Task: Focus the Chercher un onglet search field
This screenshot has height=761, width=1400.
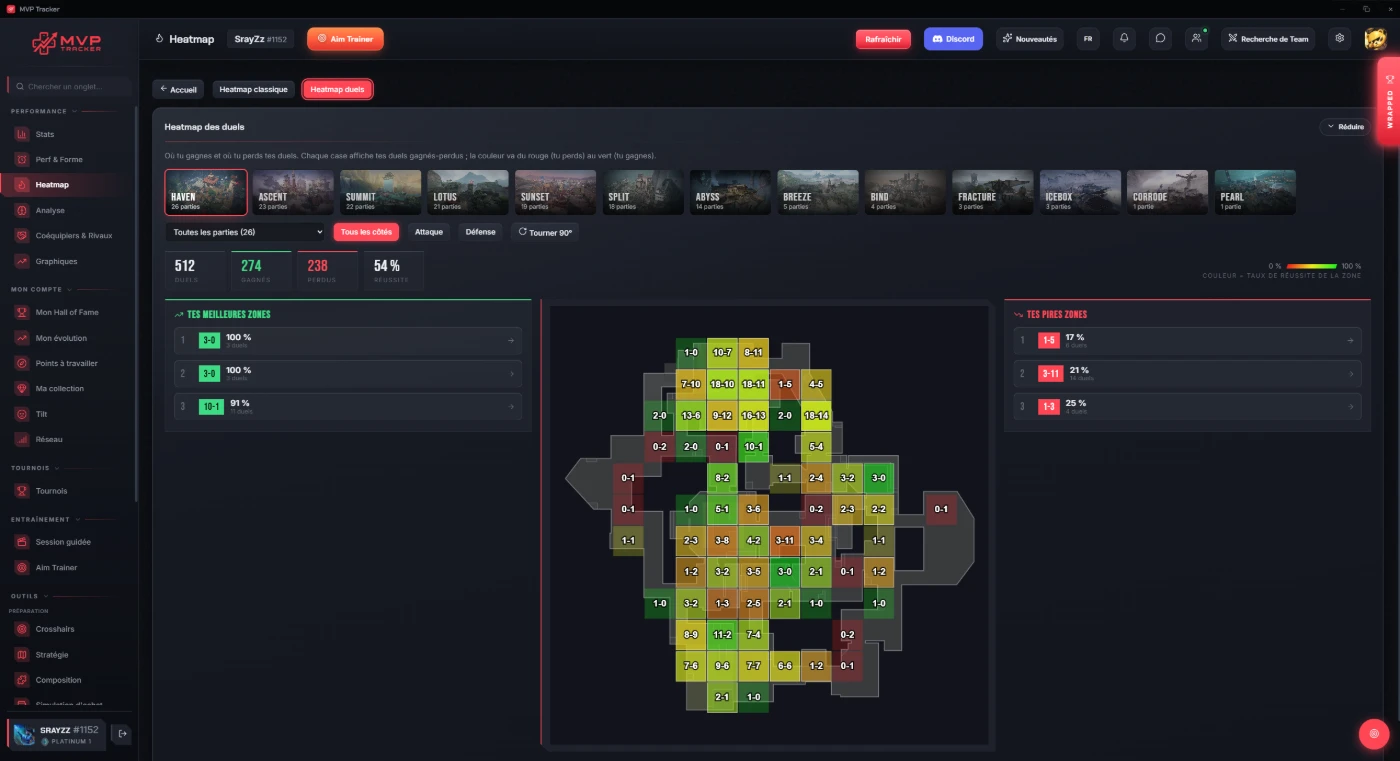Action: tap(68, 87)
